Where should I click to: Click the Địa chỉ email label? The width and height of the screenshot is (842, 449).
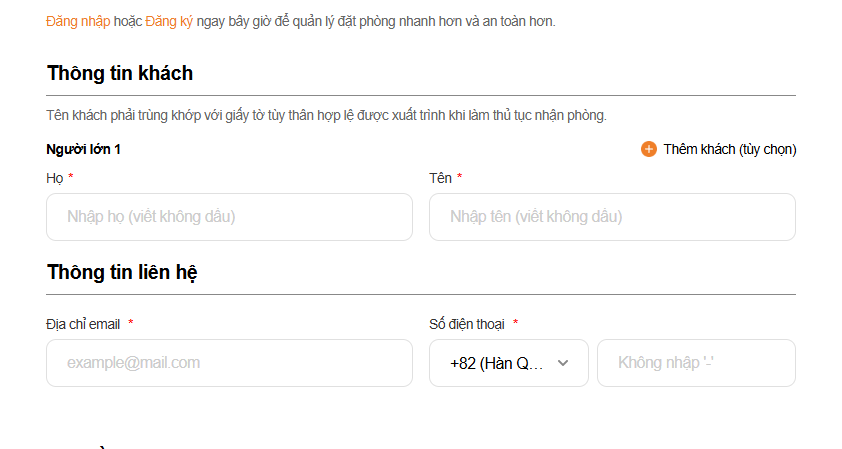click(x=83, y=324)
